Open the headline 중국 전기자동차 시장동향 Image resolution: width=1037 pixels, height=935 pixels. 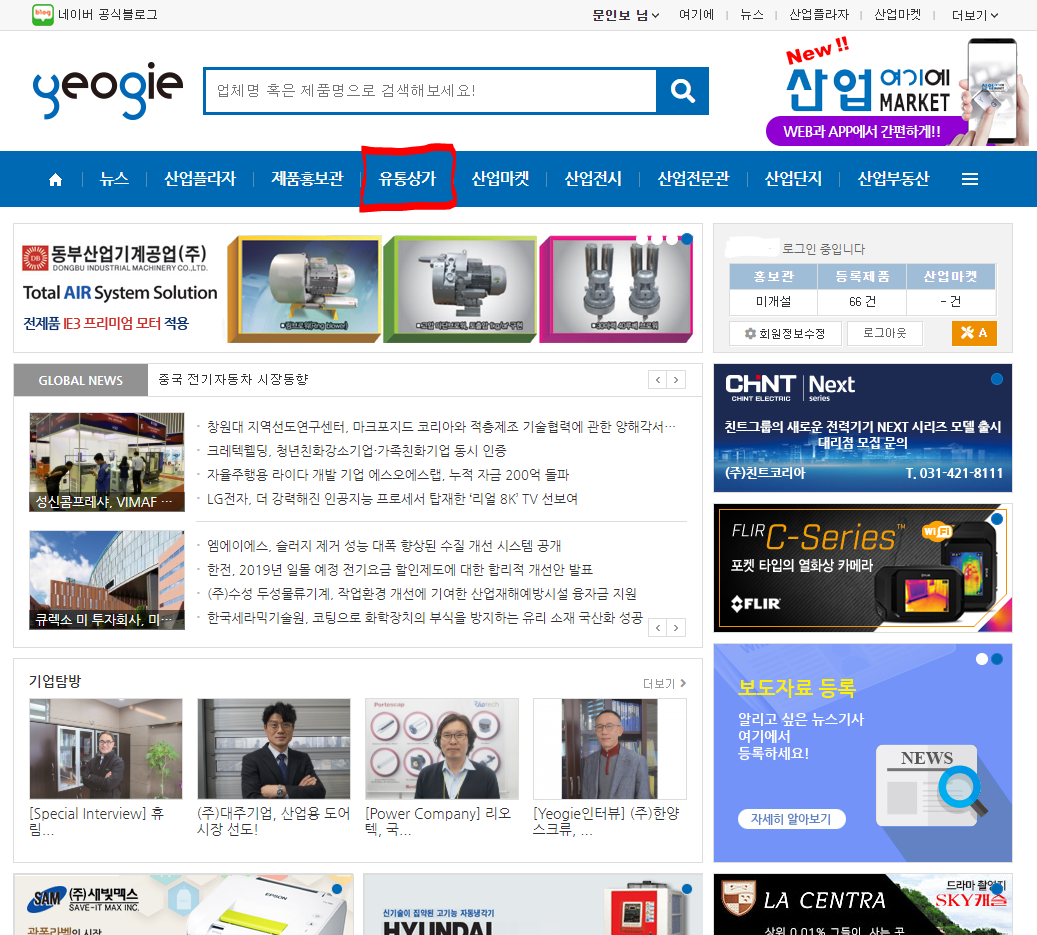pos(233,380)
